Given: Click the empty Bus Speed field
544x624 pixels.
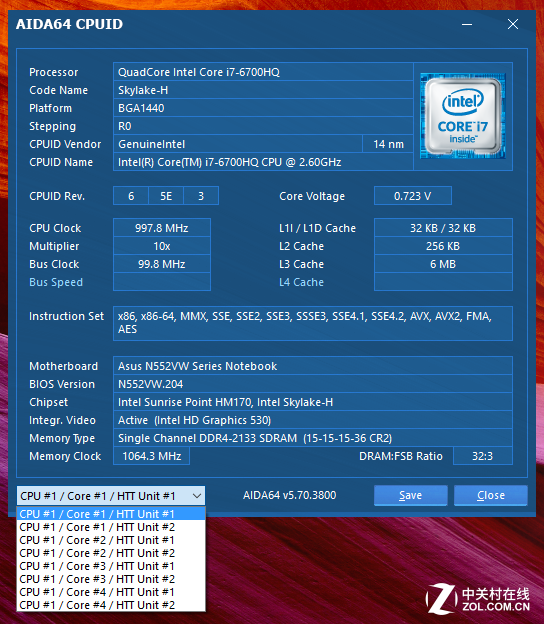Looking at the screenshot, I should [x=162, y=282].
